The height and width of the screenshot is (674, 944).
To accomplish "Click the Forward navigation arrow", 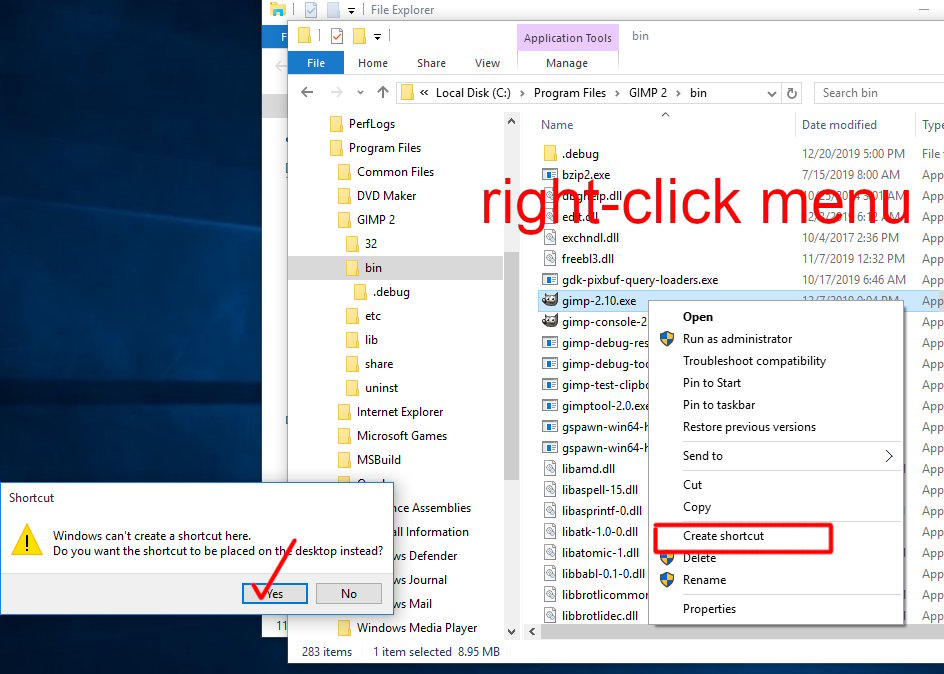I will (x=337, y=93).
